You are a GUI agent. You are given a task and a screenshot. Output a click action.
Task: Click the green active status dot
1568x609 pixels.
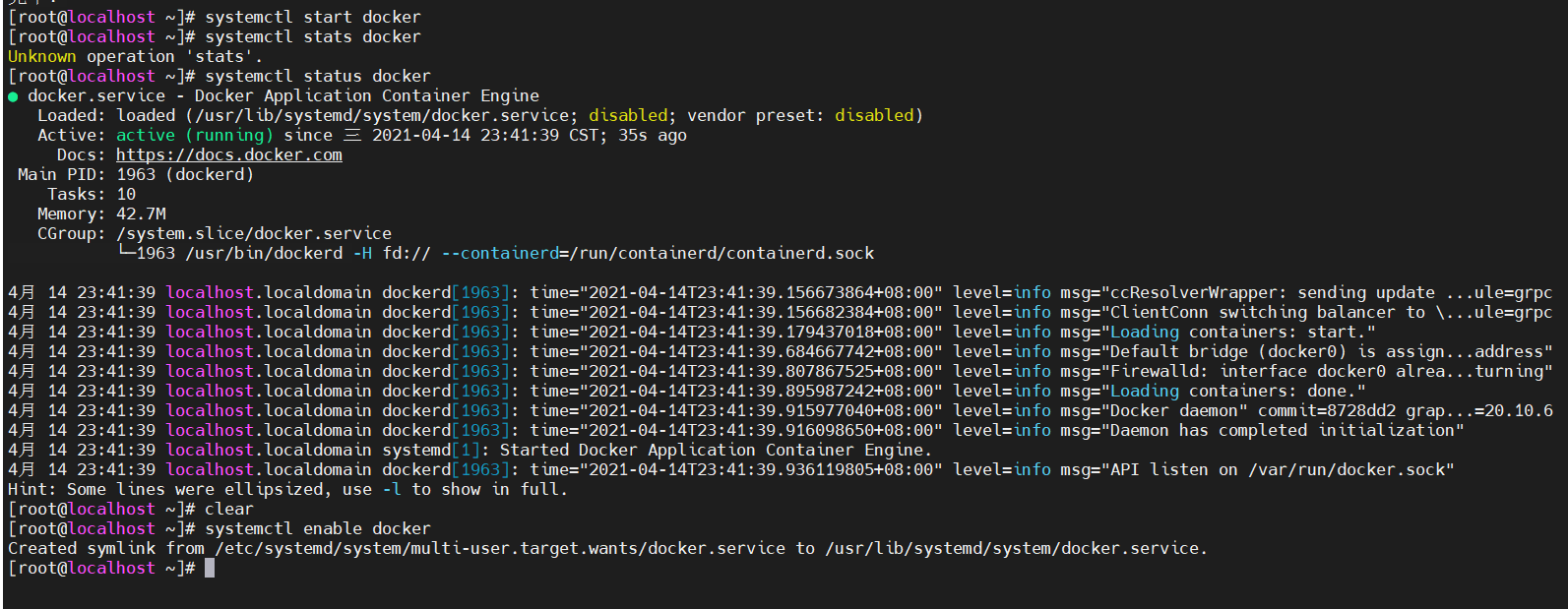point(13,96)
